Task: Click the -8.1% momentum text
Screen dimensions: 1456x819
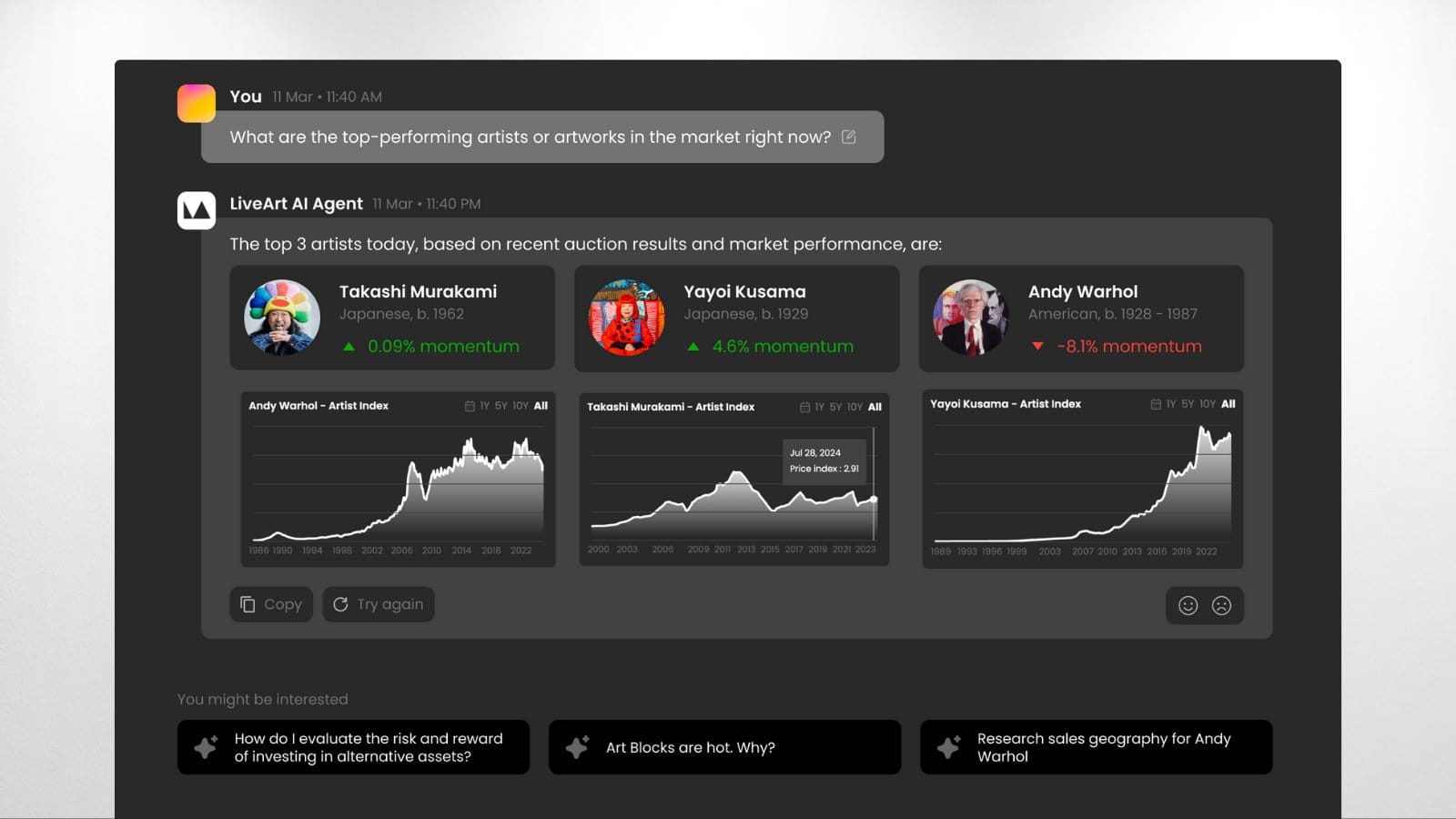Action: coord(1129,347)
